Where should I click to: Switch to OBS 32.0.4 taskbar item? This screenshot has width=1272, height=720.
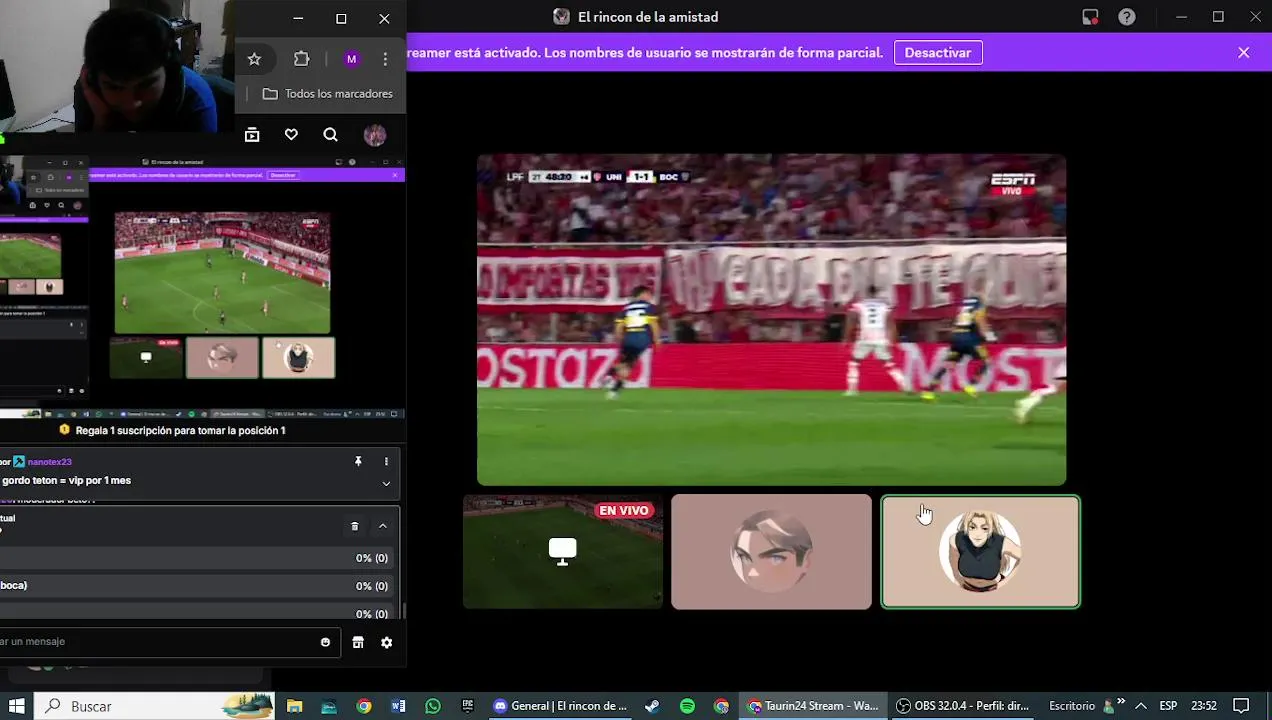(x=963, y=706)
